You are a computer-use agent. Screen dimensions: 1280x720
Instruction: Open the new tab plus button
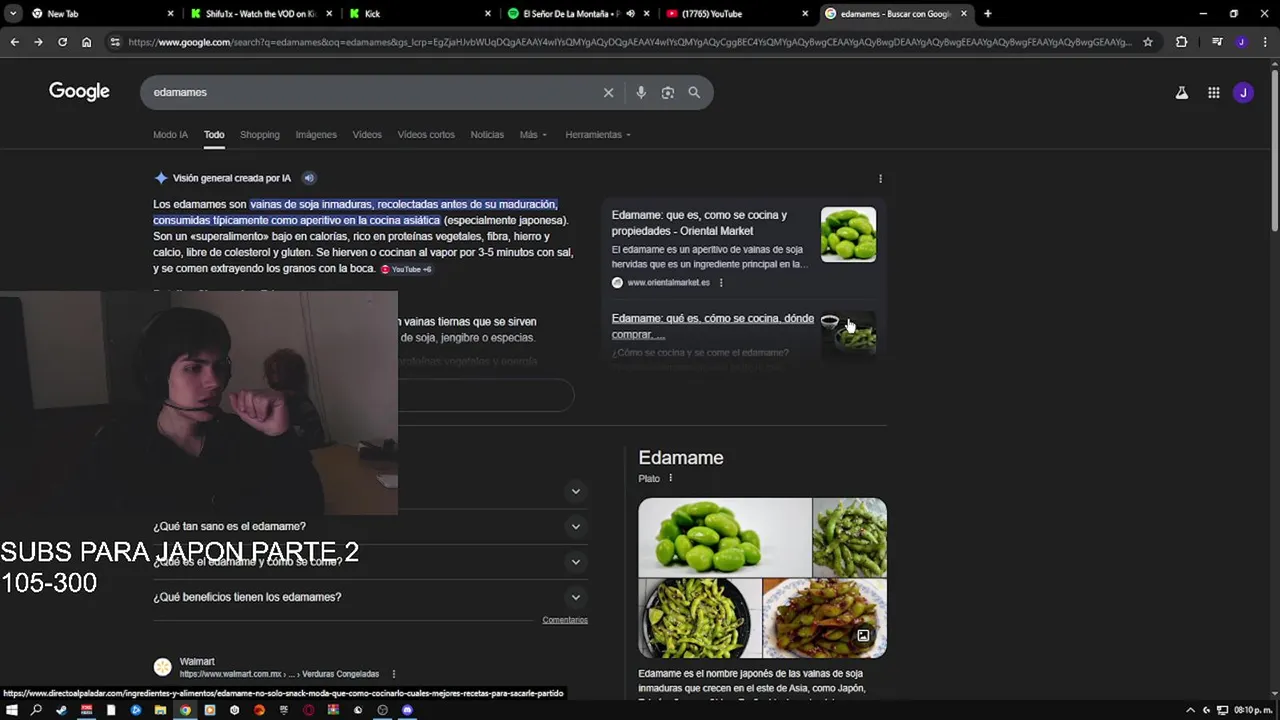(987, 13)
